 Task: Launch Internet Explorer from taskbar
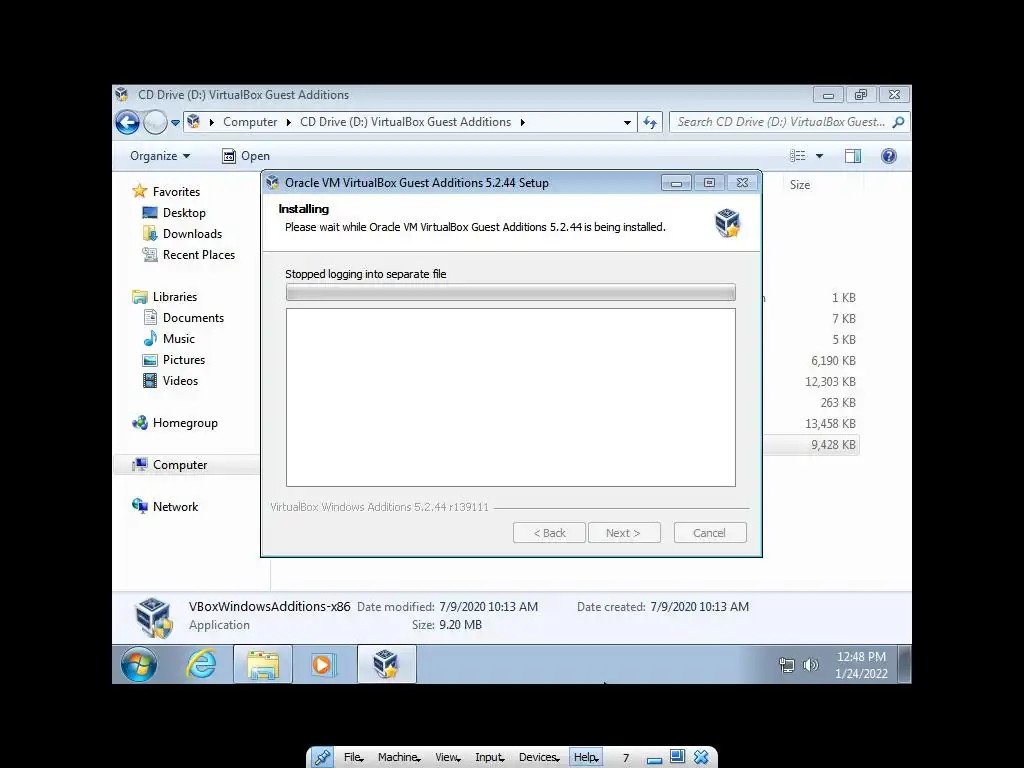pyautogui.click(x=201, y=665)
